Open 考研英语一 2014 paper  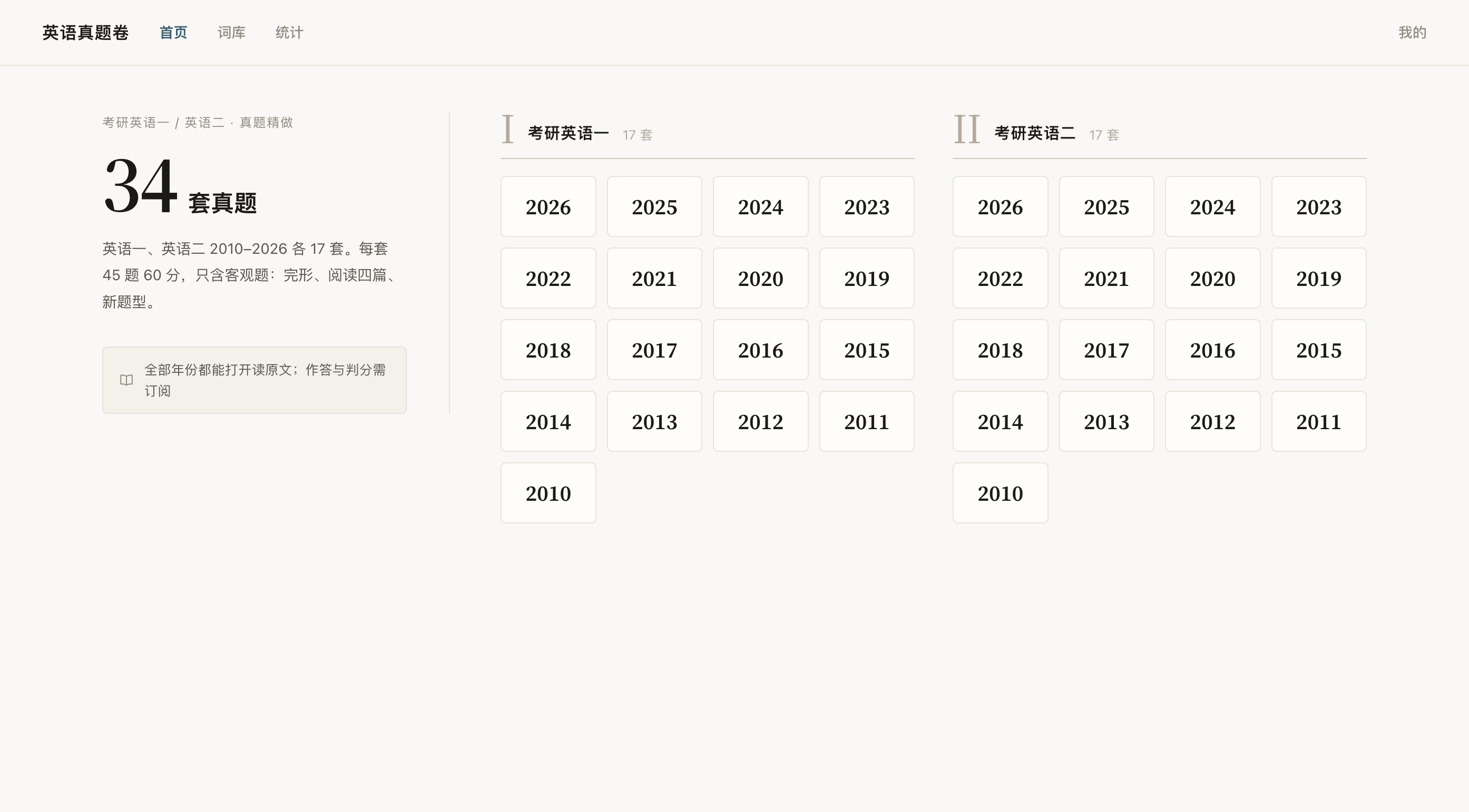click(548, 421)
